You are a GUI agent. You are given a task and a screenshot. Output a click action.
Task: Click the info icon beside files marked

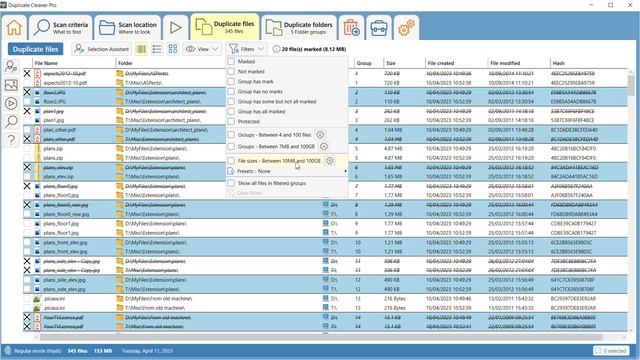click(x=276, y=49)
